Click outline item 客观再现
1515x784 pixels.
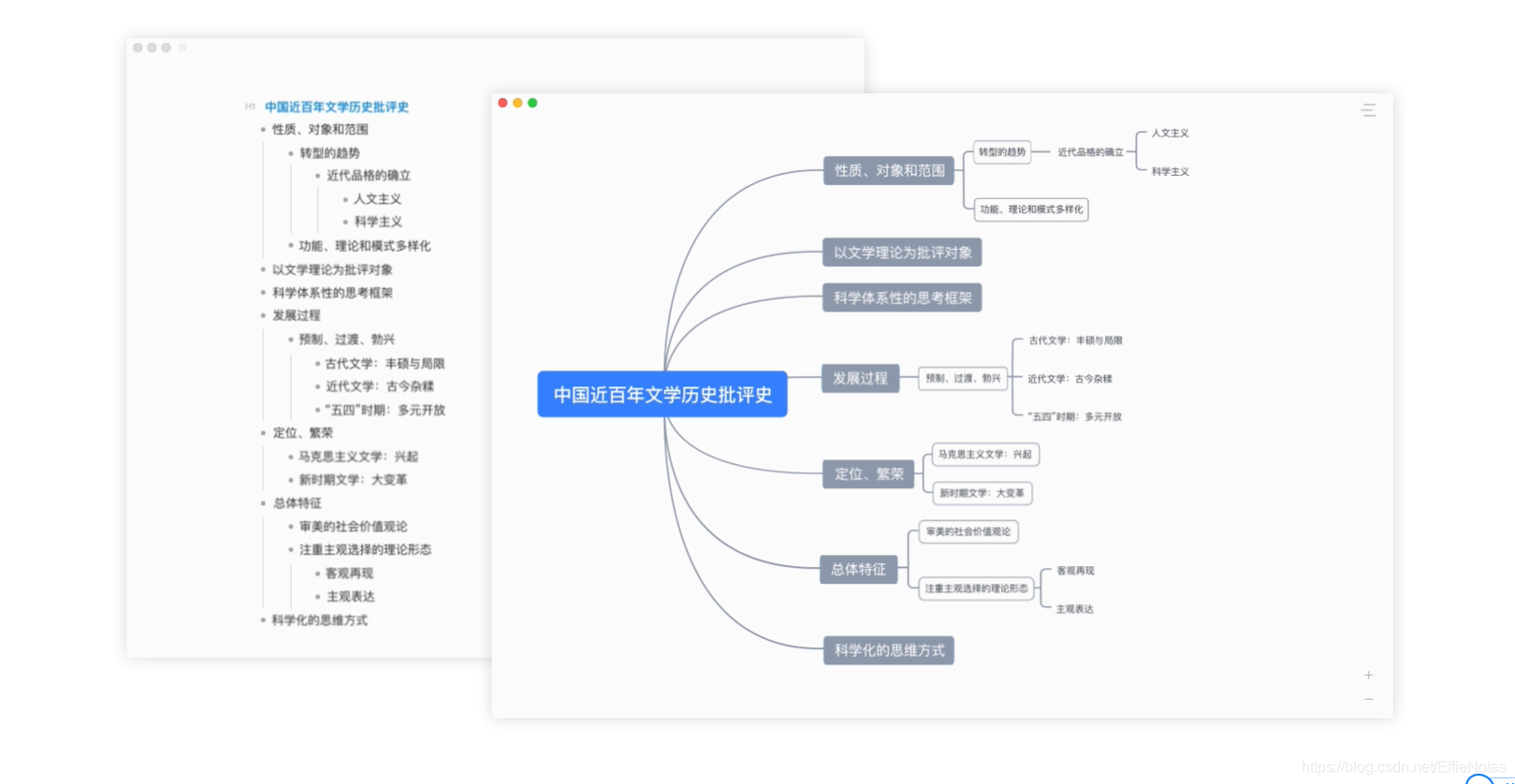[x=349, y=573]
